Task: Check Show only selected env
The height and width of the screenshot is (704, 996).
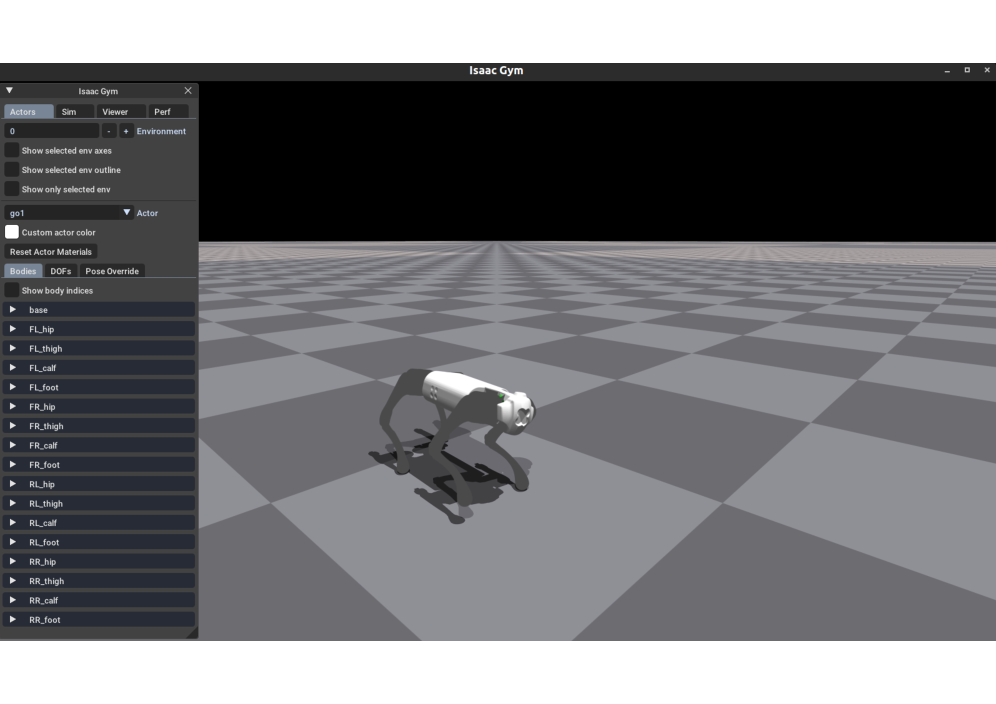Action: pyautogui.click(x=12, y=189)
